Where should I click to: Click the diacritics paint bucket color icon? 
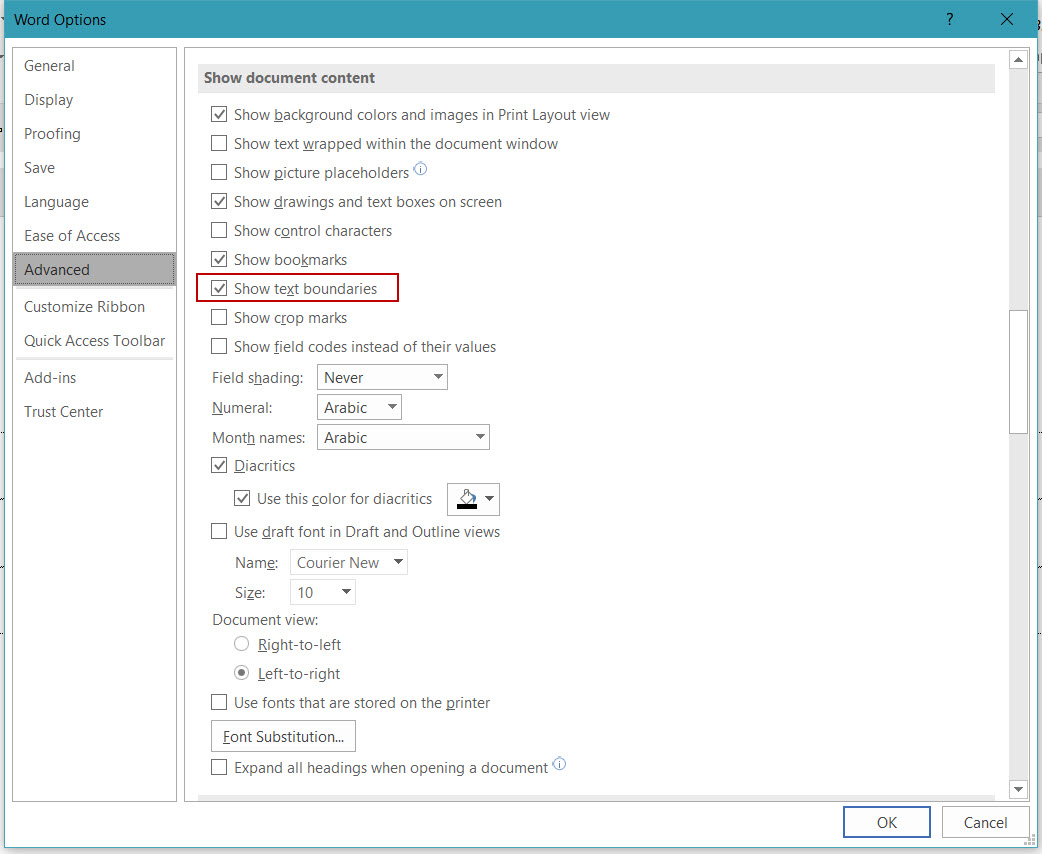(x=467, y=499)
